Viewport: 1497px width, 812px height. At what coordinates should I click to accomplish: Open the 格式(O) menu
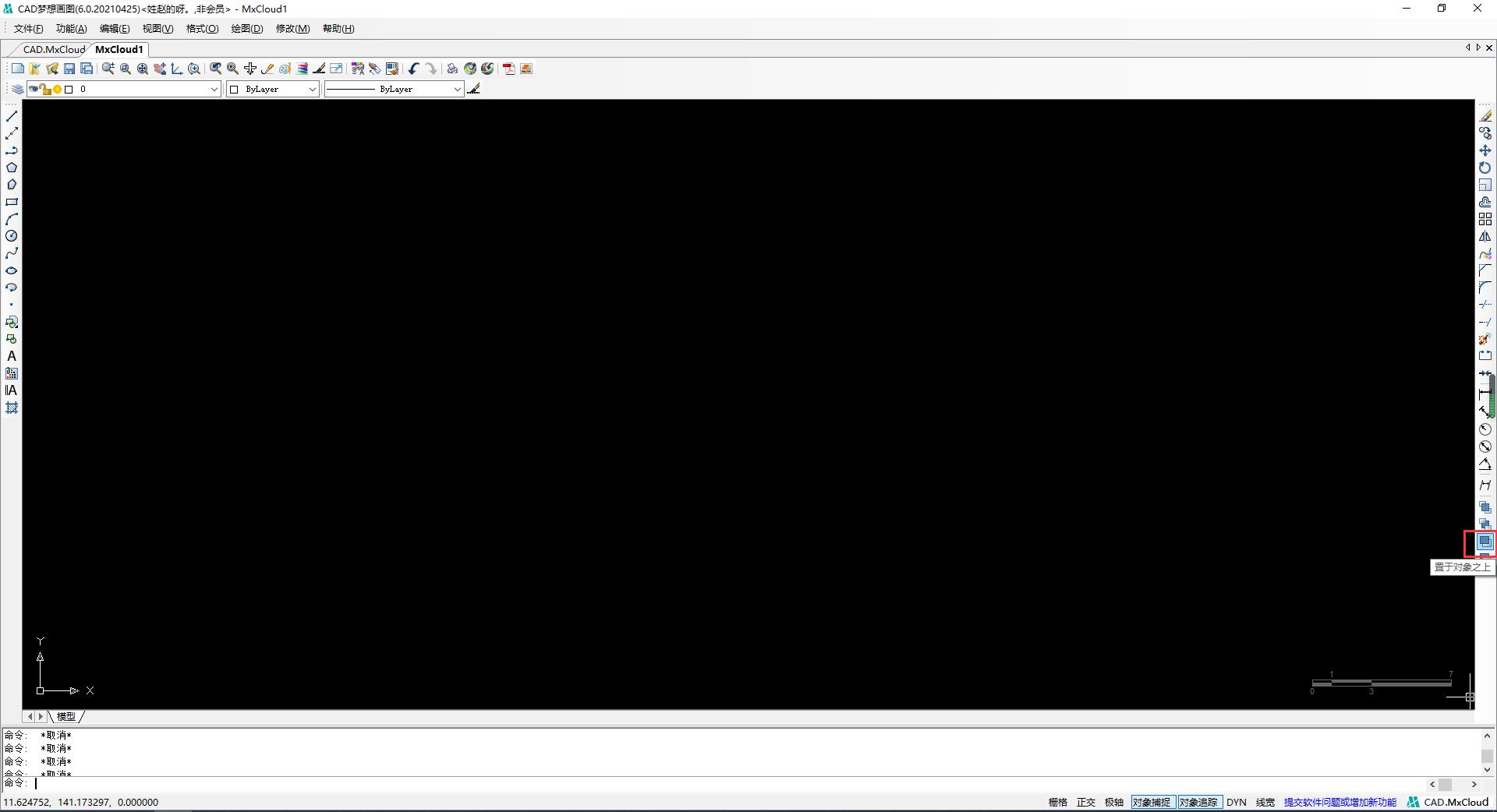pyautogui.click(x=202, y=29)
